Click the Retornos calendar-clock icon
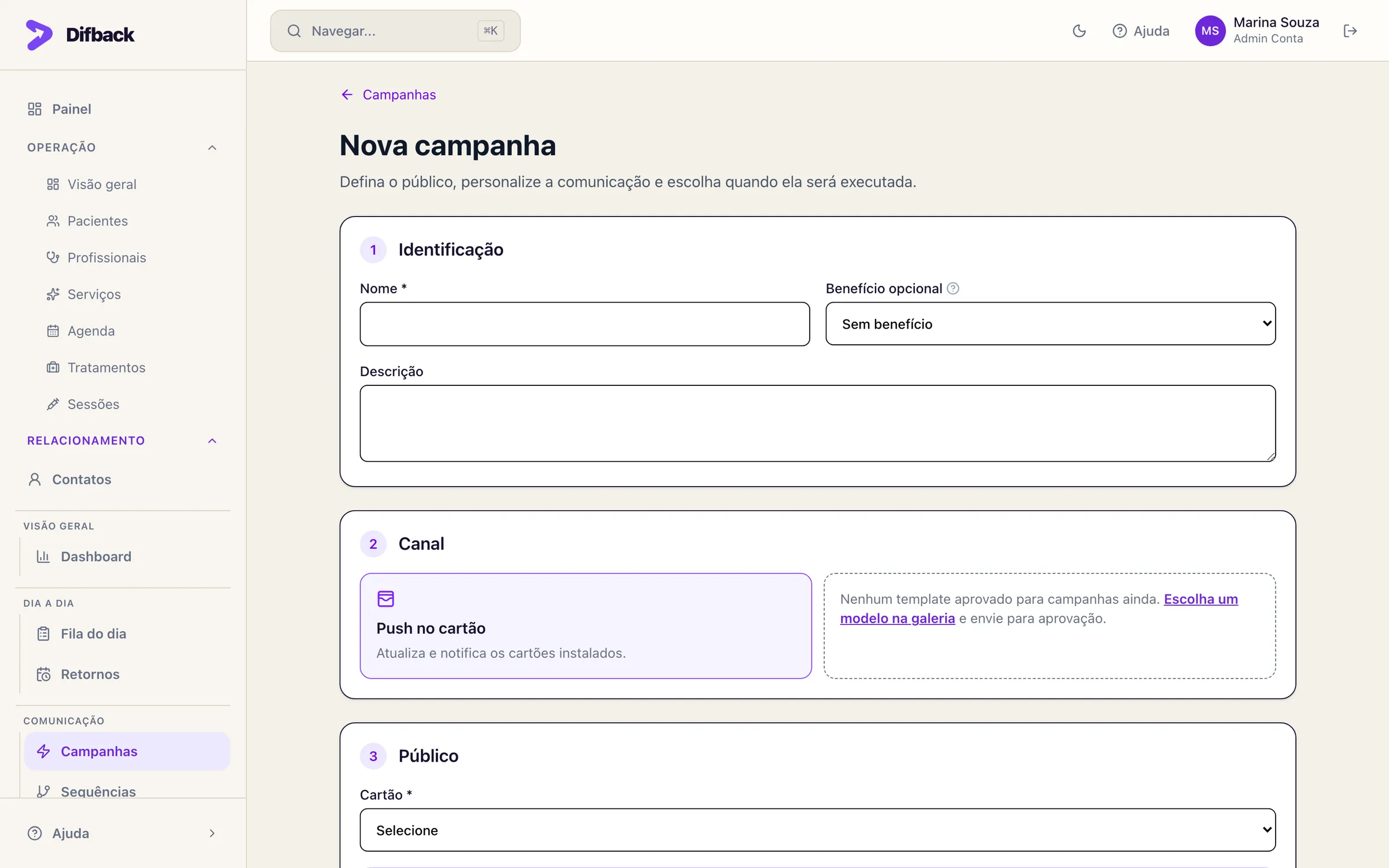The height and width of the screenshot is (868, 1389). tap(43, 674)
